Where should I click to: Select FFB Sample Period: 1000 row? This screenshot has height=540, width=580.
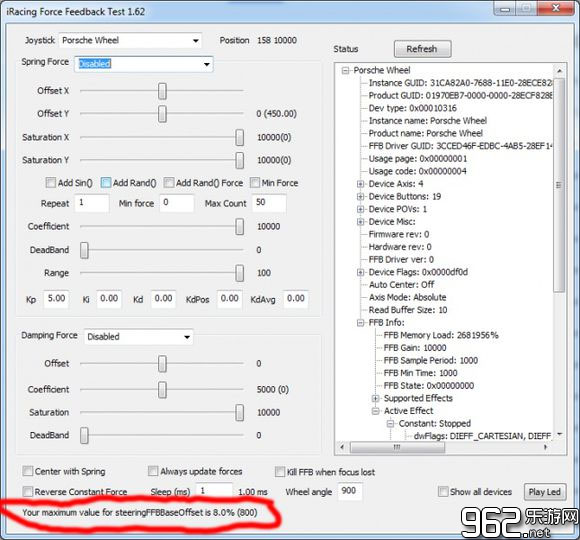pos(431,361)
